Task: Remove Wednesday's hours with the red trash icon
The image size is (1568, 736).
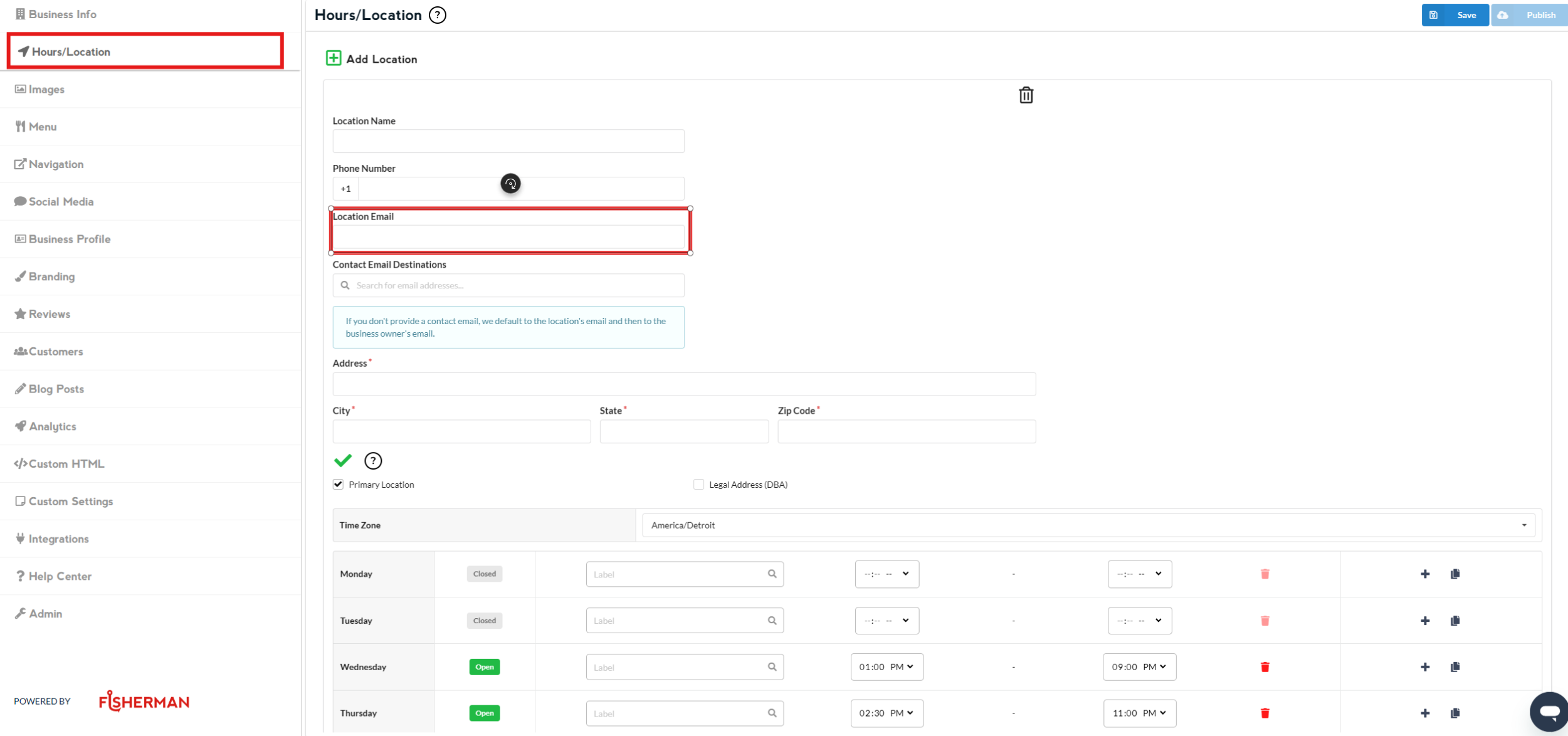Action: pos(1265,667)
